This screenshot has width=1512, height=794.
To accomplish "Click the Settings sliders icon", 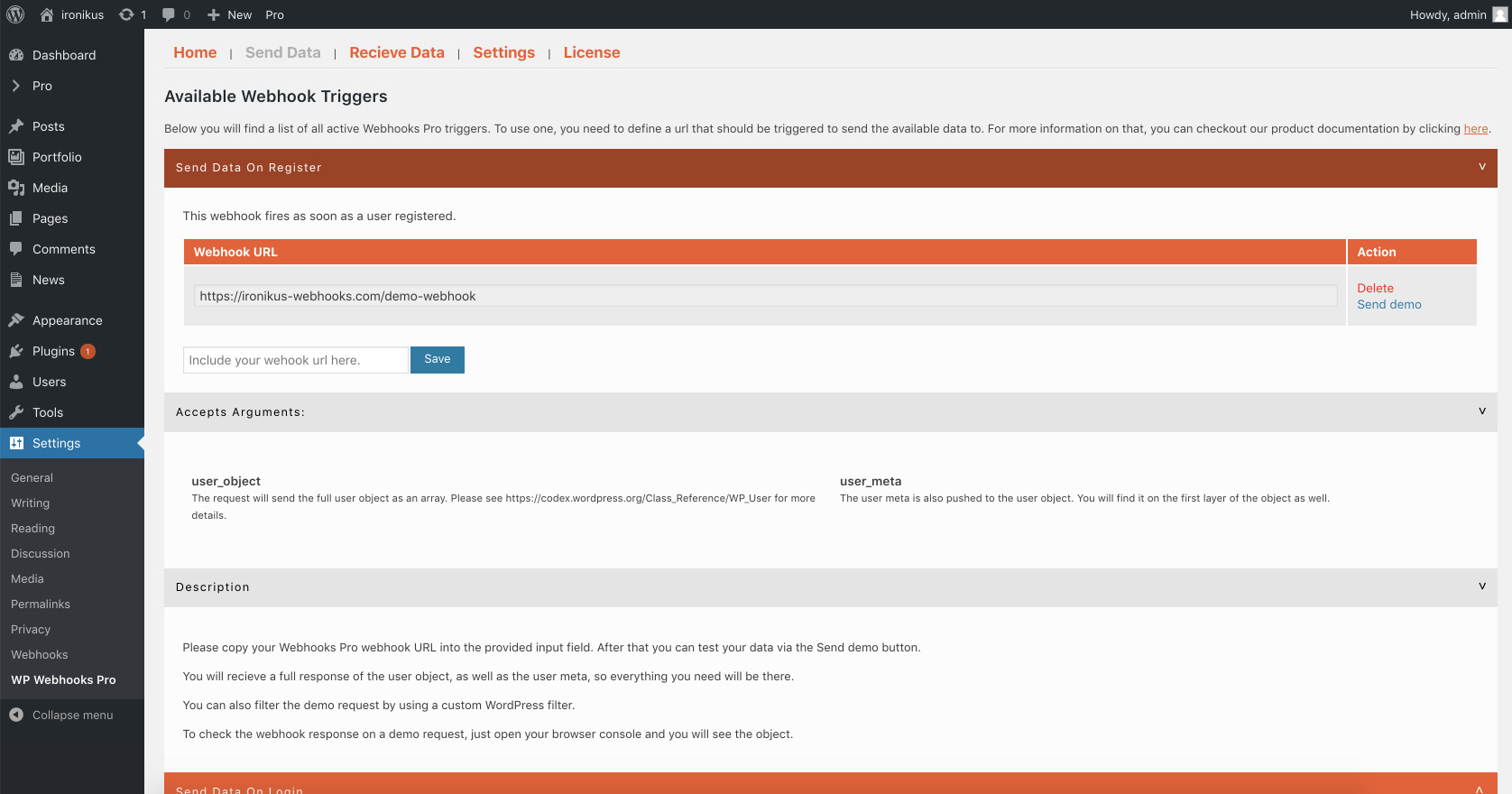I will (16, 443).
